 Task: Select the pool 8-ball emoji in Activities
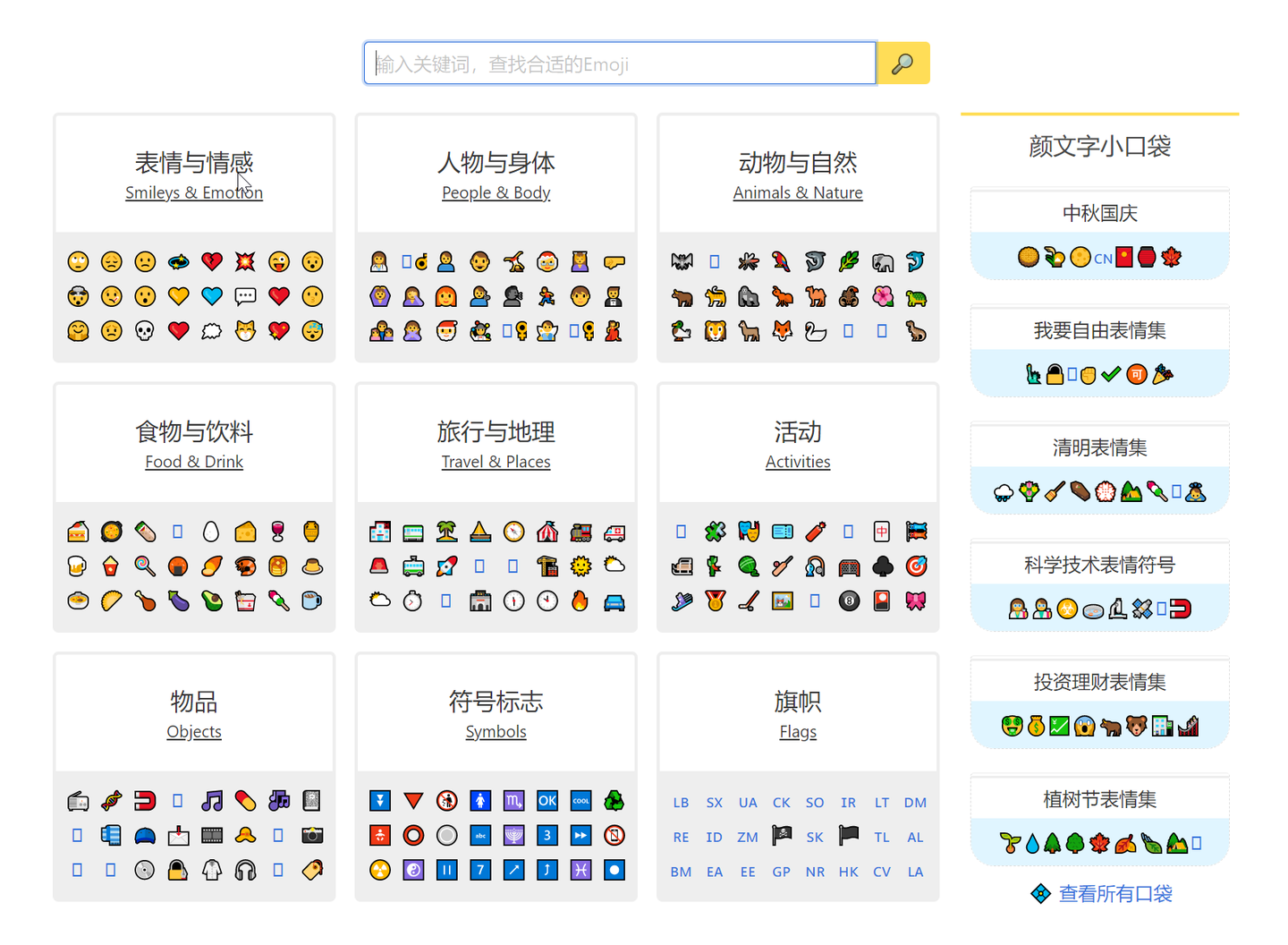[848, 600]
